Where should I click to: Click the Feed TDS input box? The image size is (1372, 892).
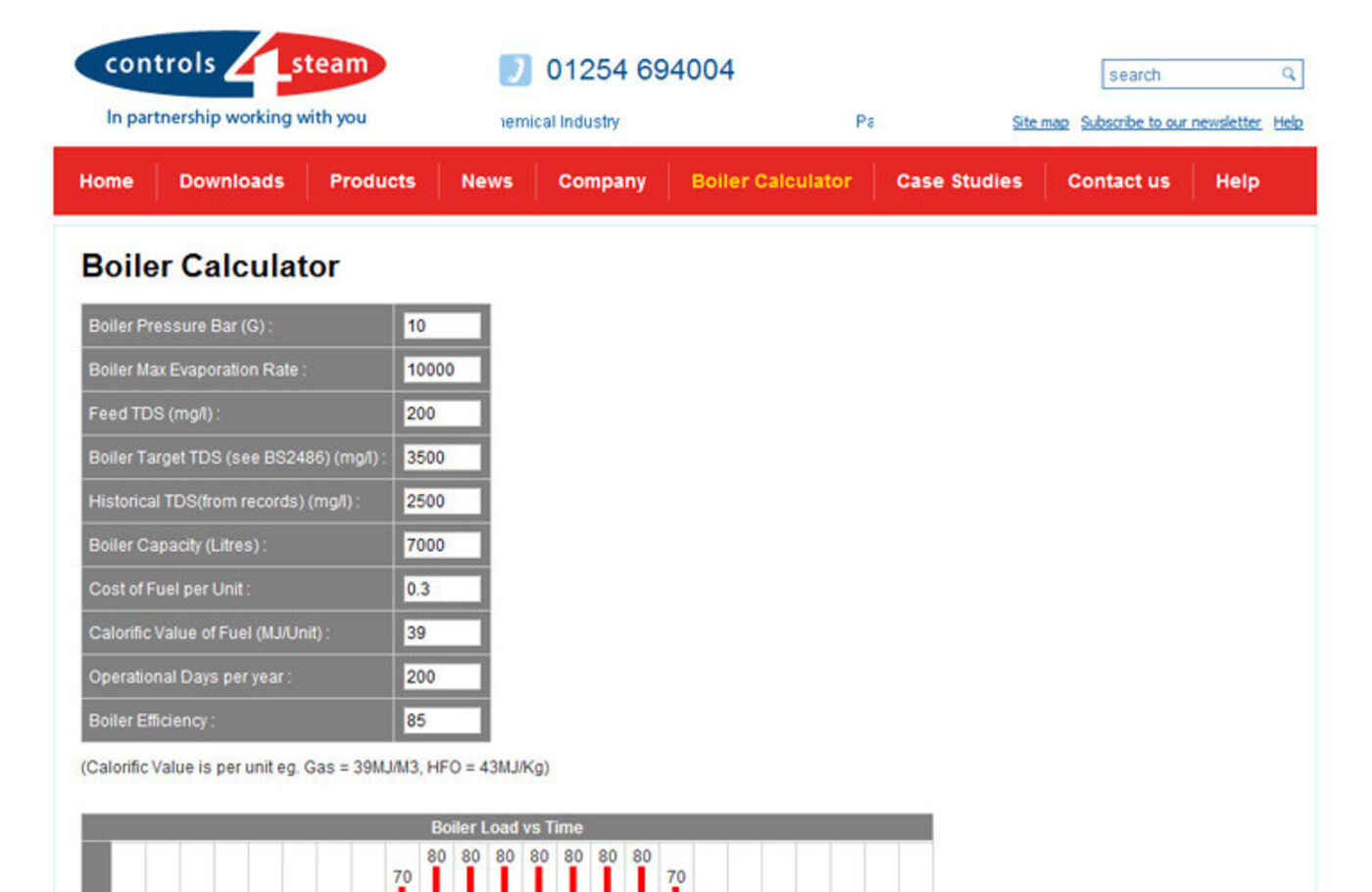442,414
